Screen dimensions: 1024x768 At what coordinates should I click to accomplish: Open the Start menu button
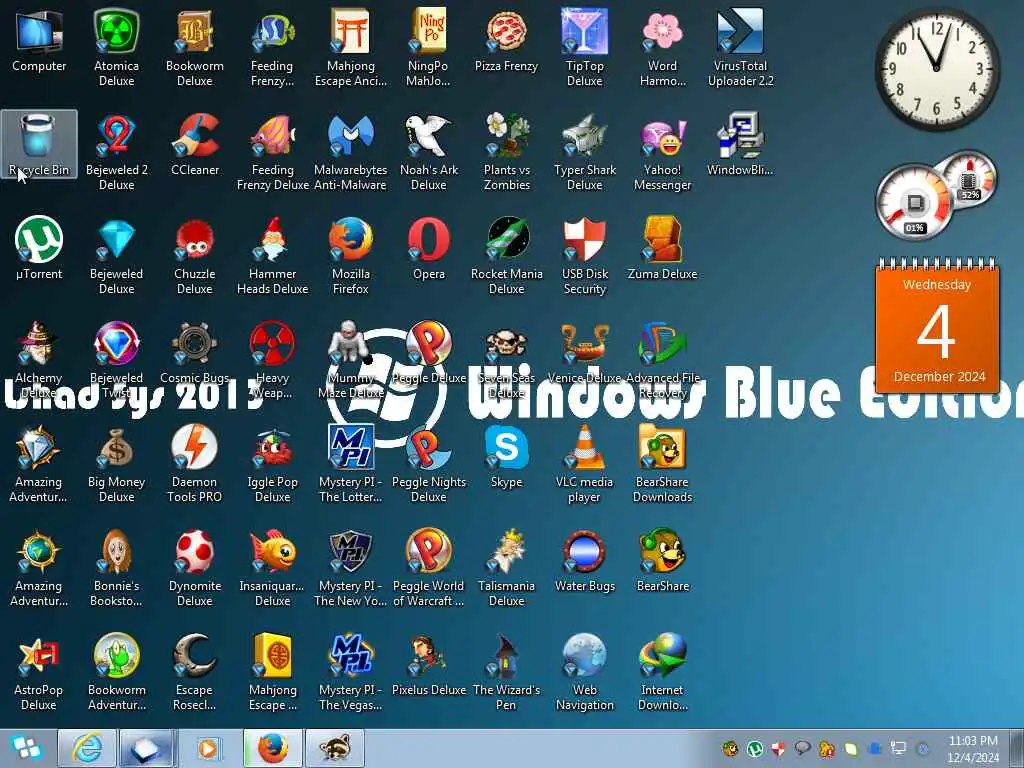(26, 748)
